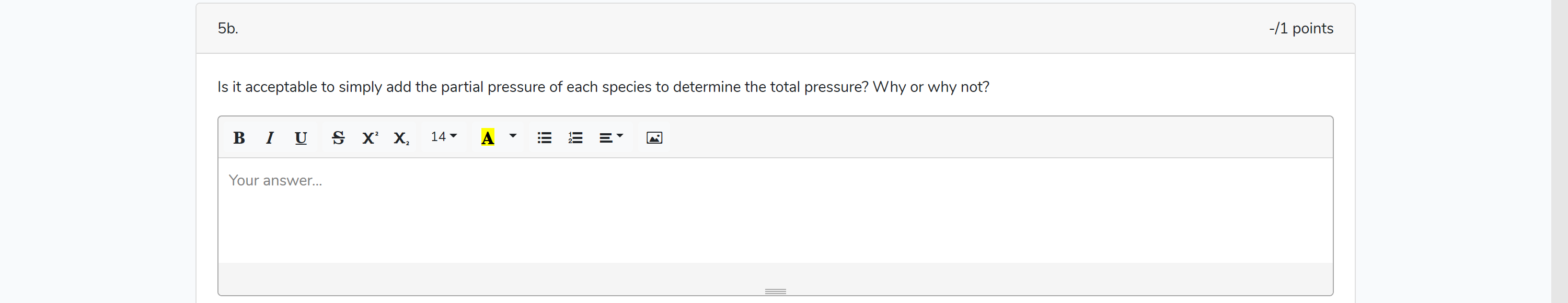Open the text alignment dropdown
The height and width of the screenshot is (303, 1568).
(x=611, y=137)
